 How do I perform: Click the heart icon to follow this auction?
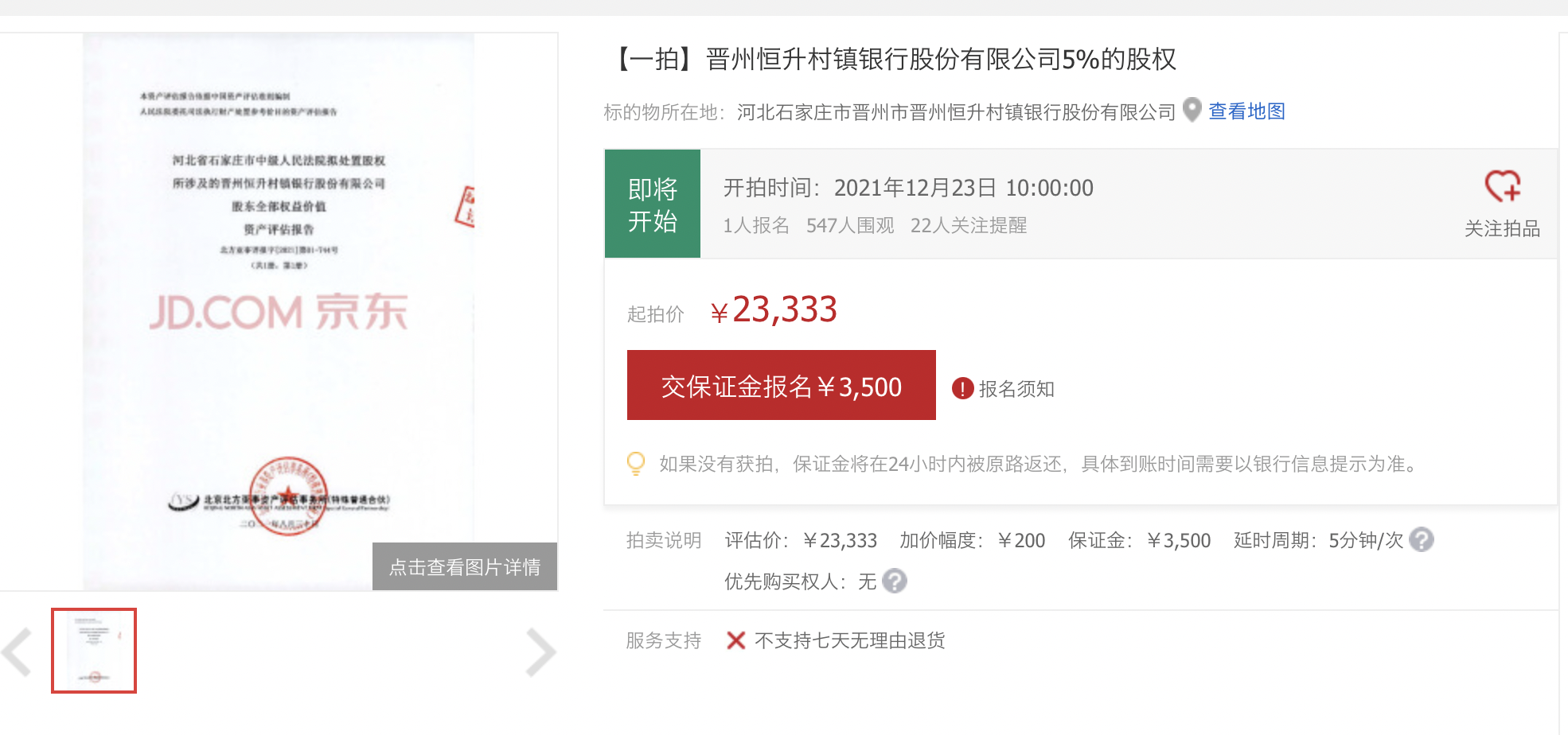pos(1502,186)
